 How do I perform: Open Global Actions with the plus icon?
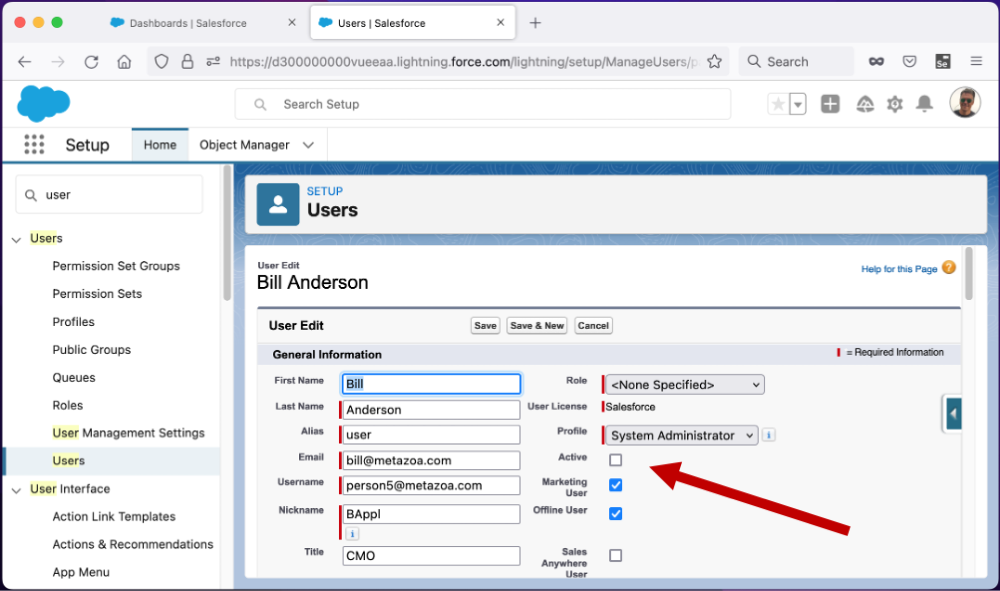830,103
